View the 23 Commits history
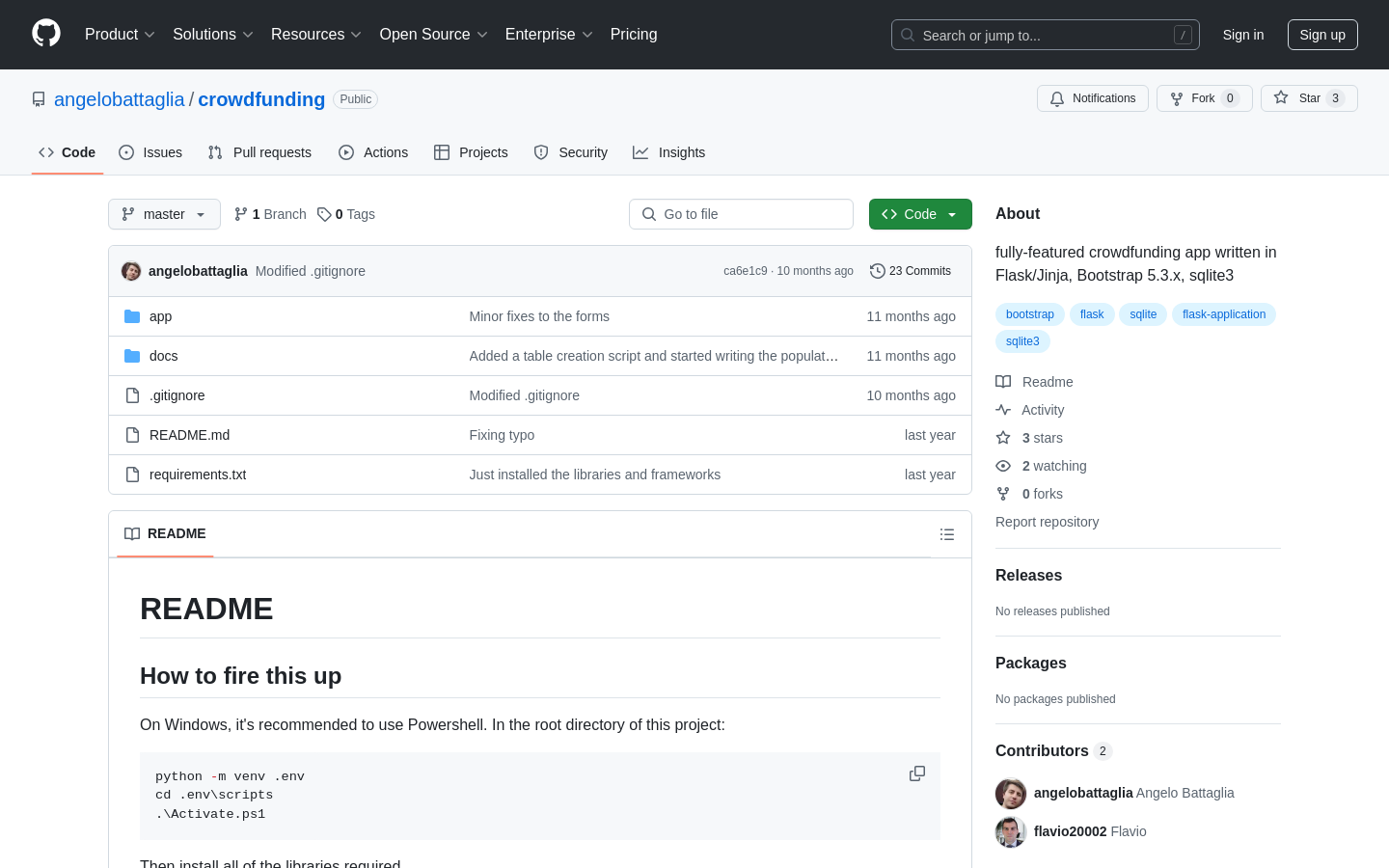This screenshot has height=868, width=1389. [x=911, y=271]
